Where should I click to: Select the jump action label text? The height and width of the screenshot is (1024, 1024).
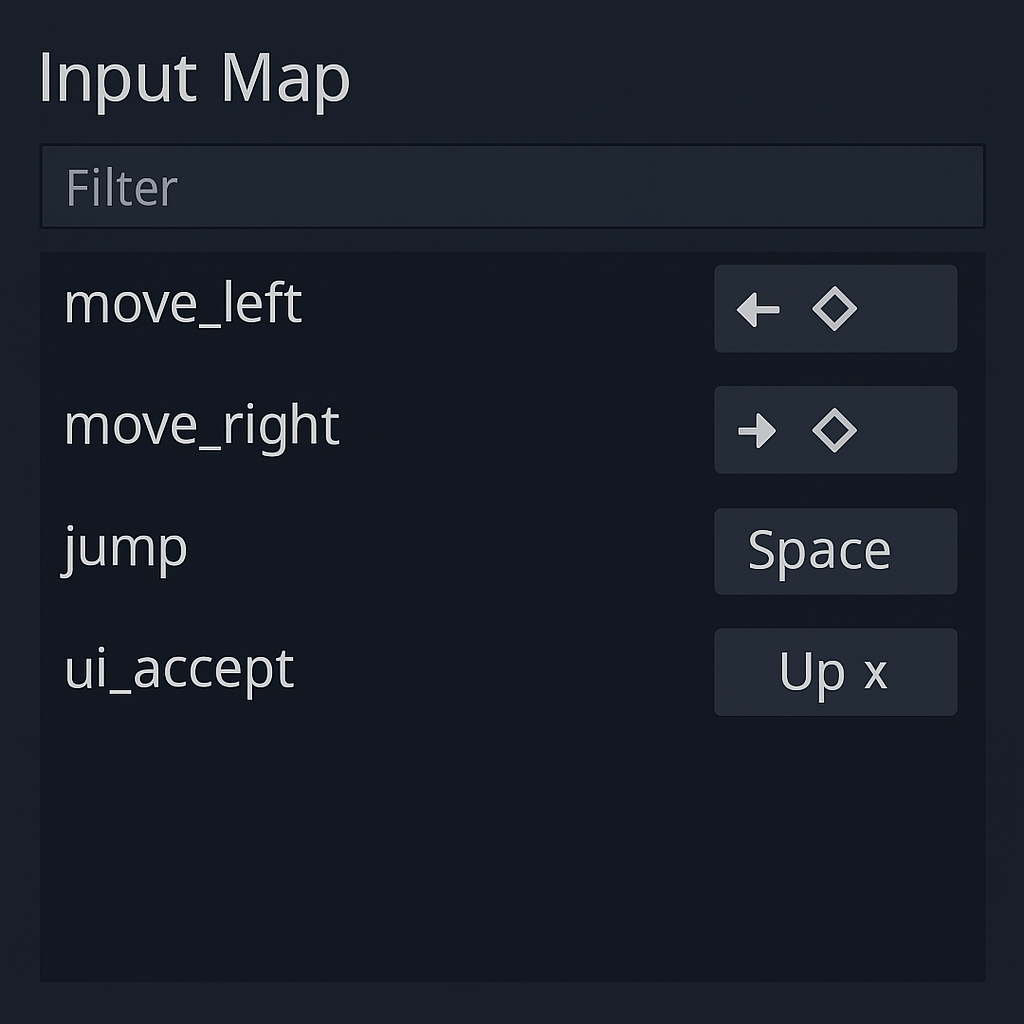click(x=125, y=549)
